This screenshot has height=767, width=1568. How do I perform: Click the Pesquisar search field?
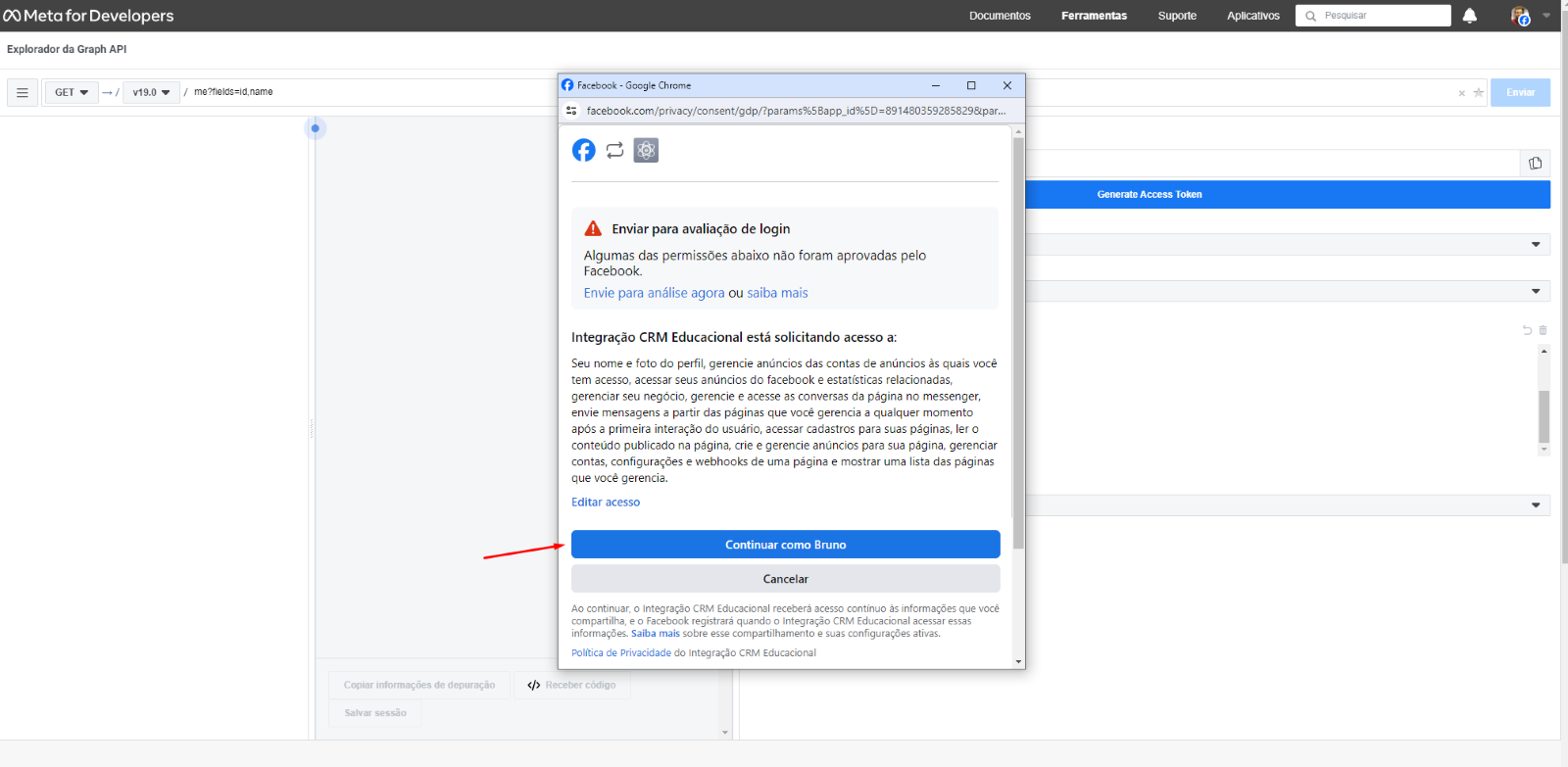tap(1373, 16)
